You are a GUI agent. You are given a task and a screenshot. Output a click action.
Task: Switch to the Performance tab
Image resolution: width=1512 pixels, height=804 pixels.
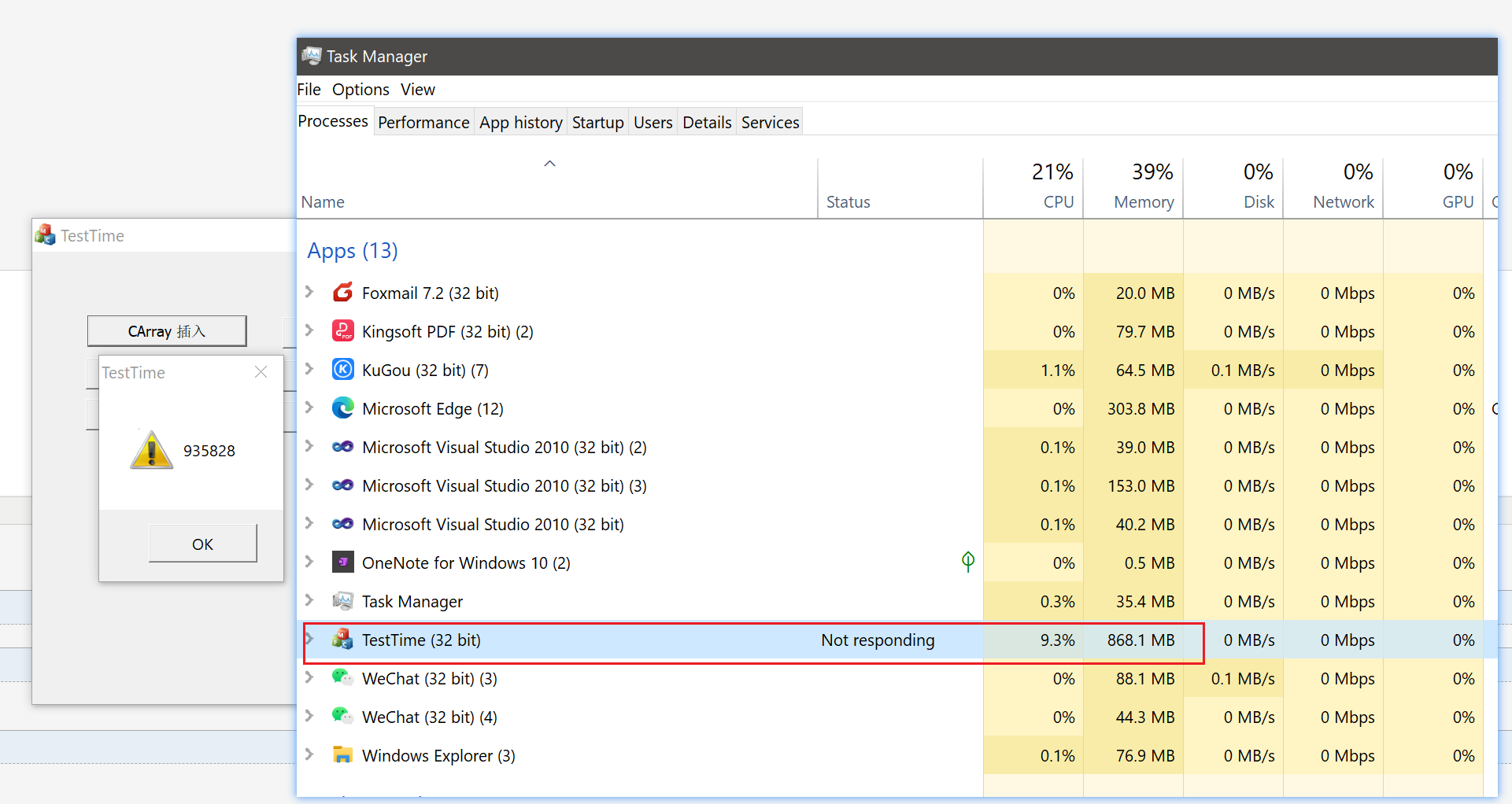click(423, 123)
